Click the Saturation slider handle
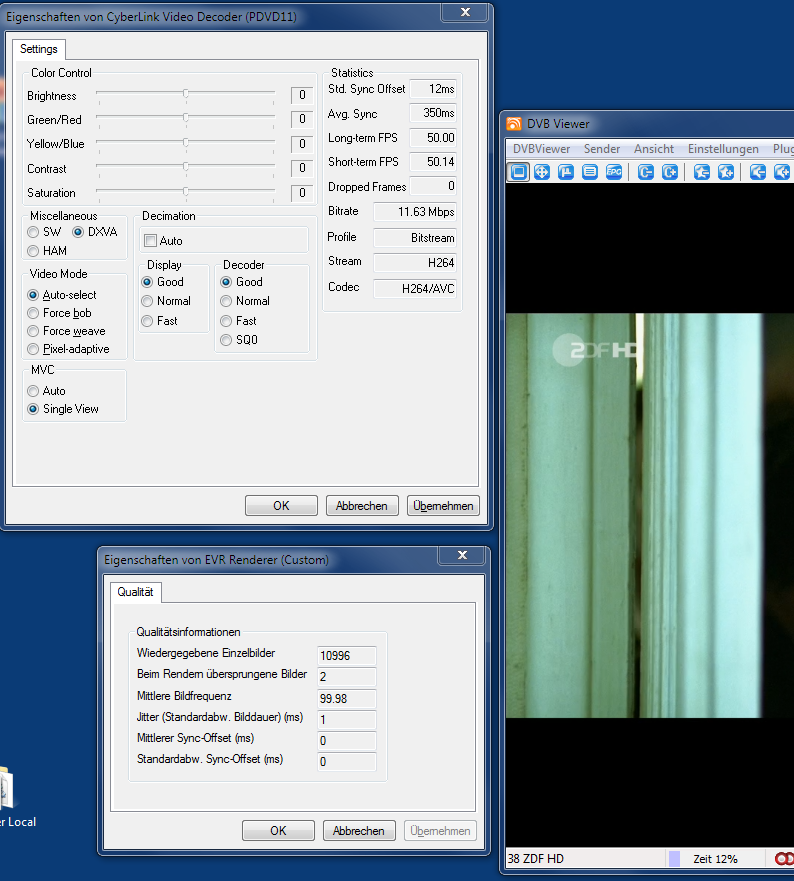This screenshot has width=794, height=881. point(185,192)
